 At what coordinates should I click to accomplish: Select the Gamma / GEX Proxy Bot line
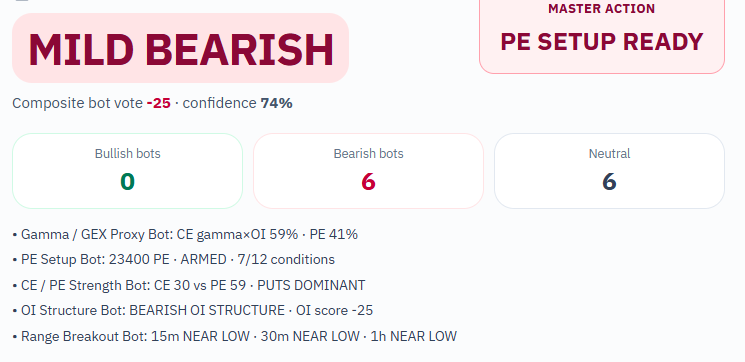[185, 234]
